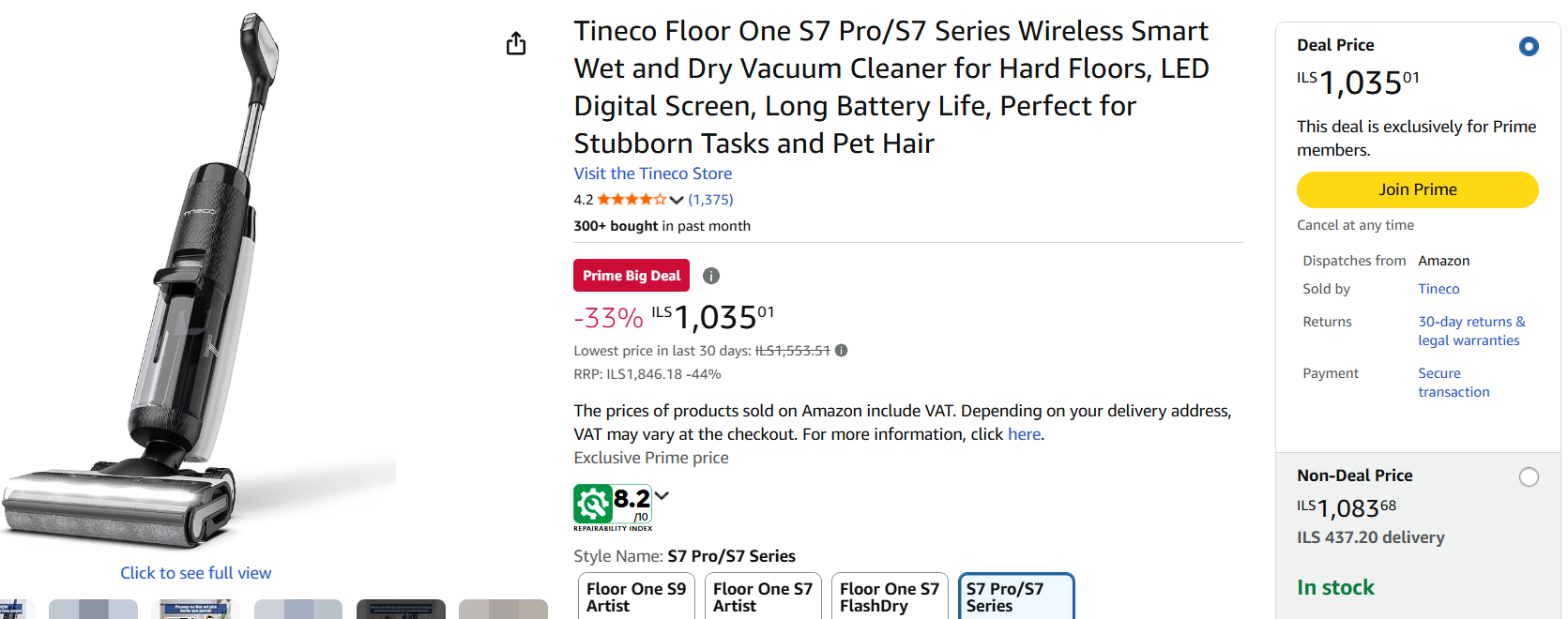Visit the Tineco Store link
Screen dimensions: 1568x619
click(x=652, y=174)
